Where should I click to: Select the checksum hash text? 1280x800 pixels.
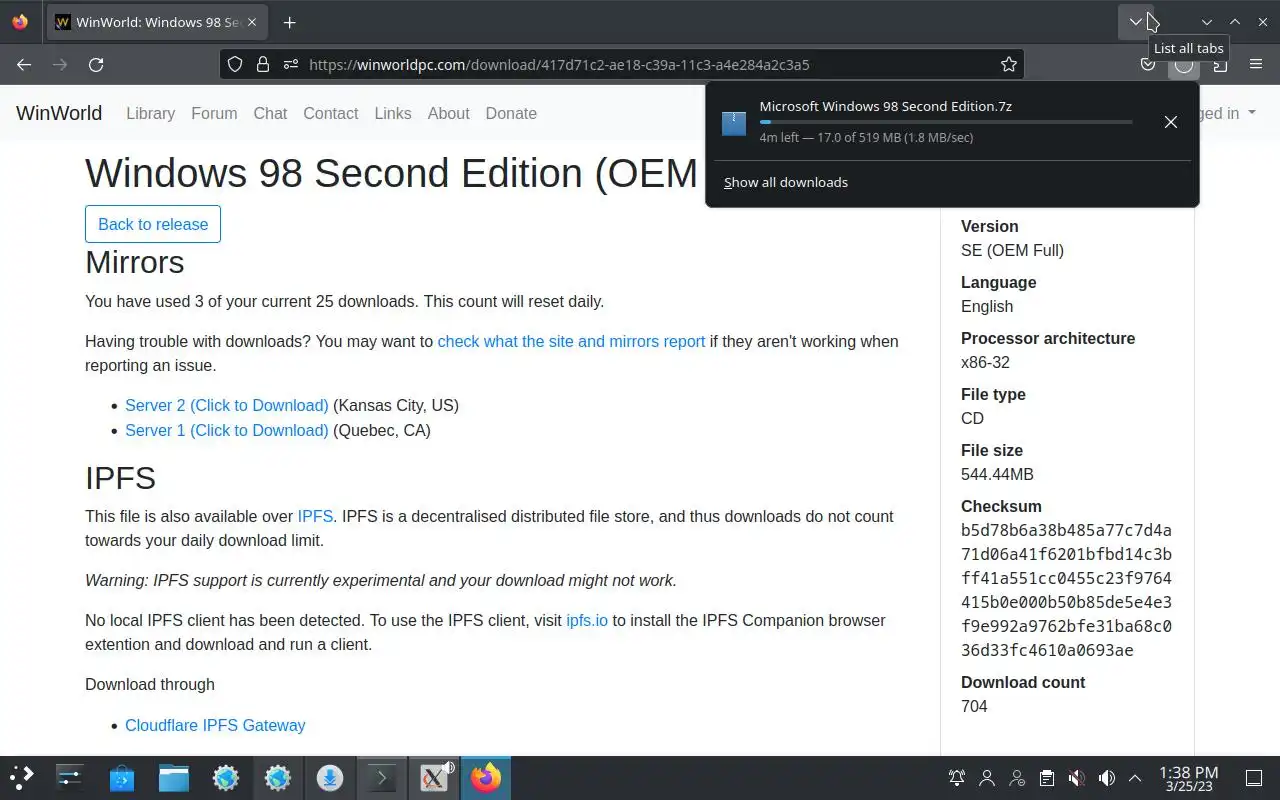tap(1066, 590)
